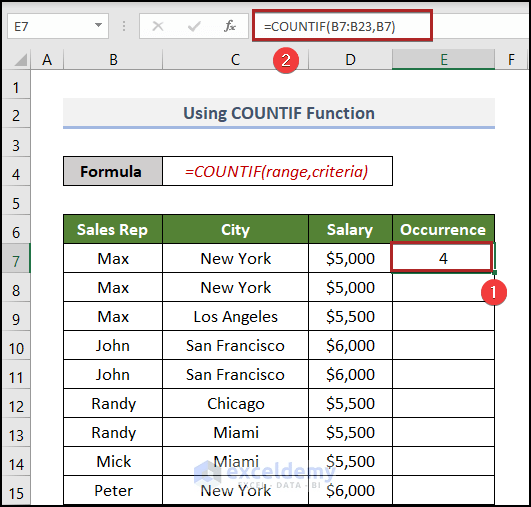The width and height of the screenshot is (531, 507).
Task: Click the Cancel (X) icon in formula bar
Action: (x=158, y=26)
